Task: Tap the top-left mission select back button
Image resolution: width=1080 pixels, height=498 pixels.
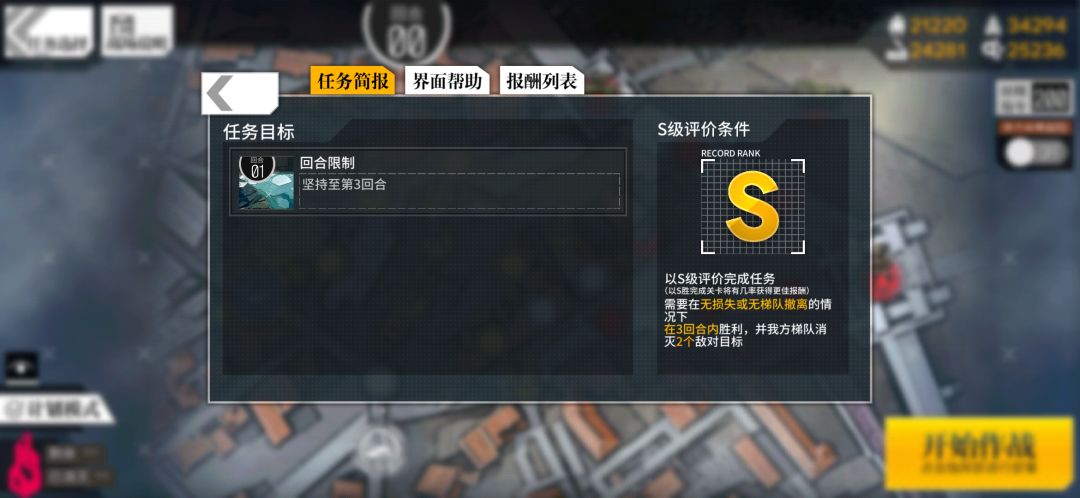Action: pos(48,32)
